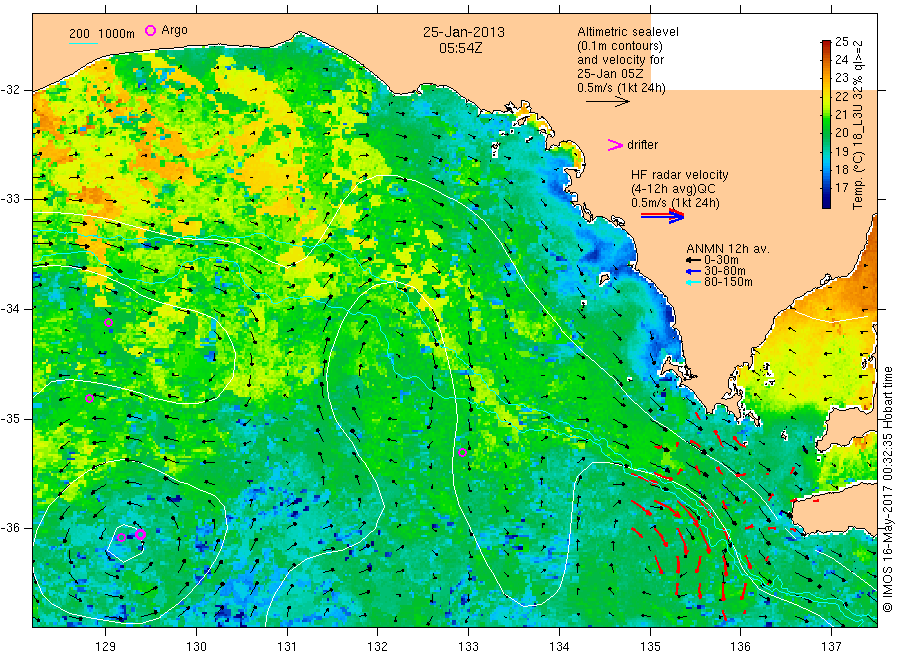Click the blue 30-80m ANMN arrow symbol
The height and width of the screenshot is (660, 900).
(693, 271)
